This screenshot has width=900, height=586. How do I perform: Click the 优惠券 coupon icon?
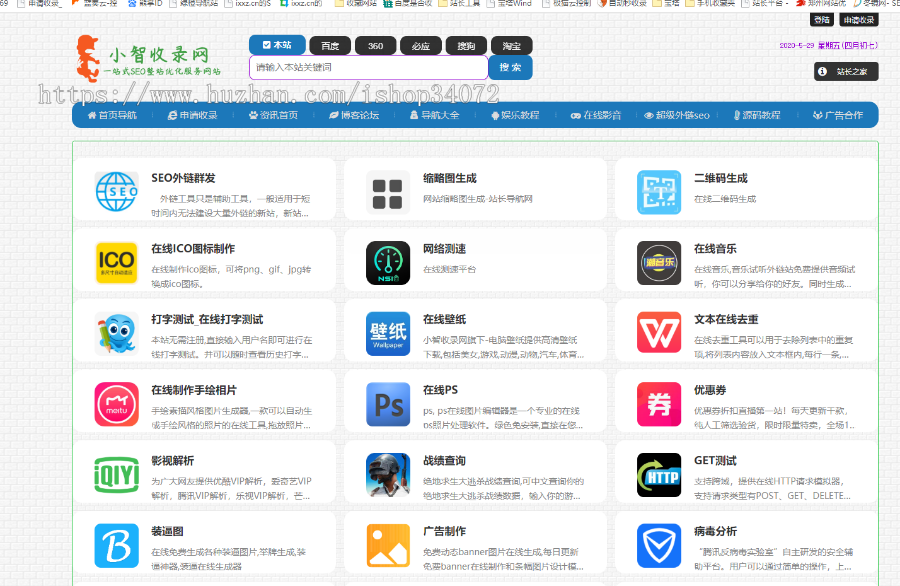[659, 404]
